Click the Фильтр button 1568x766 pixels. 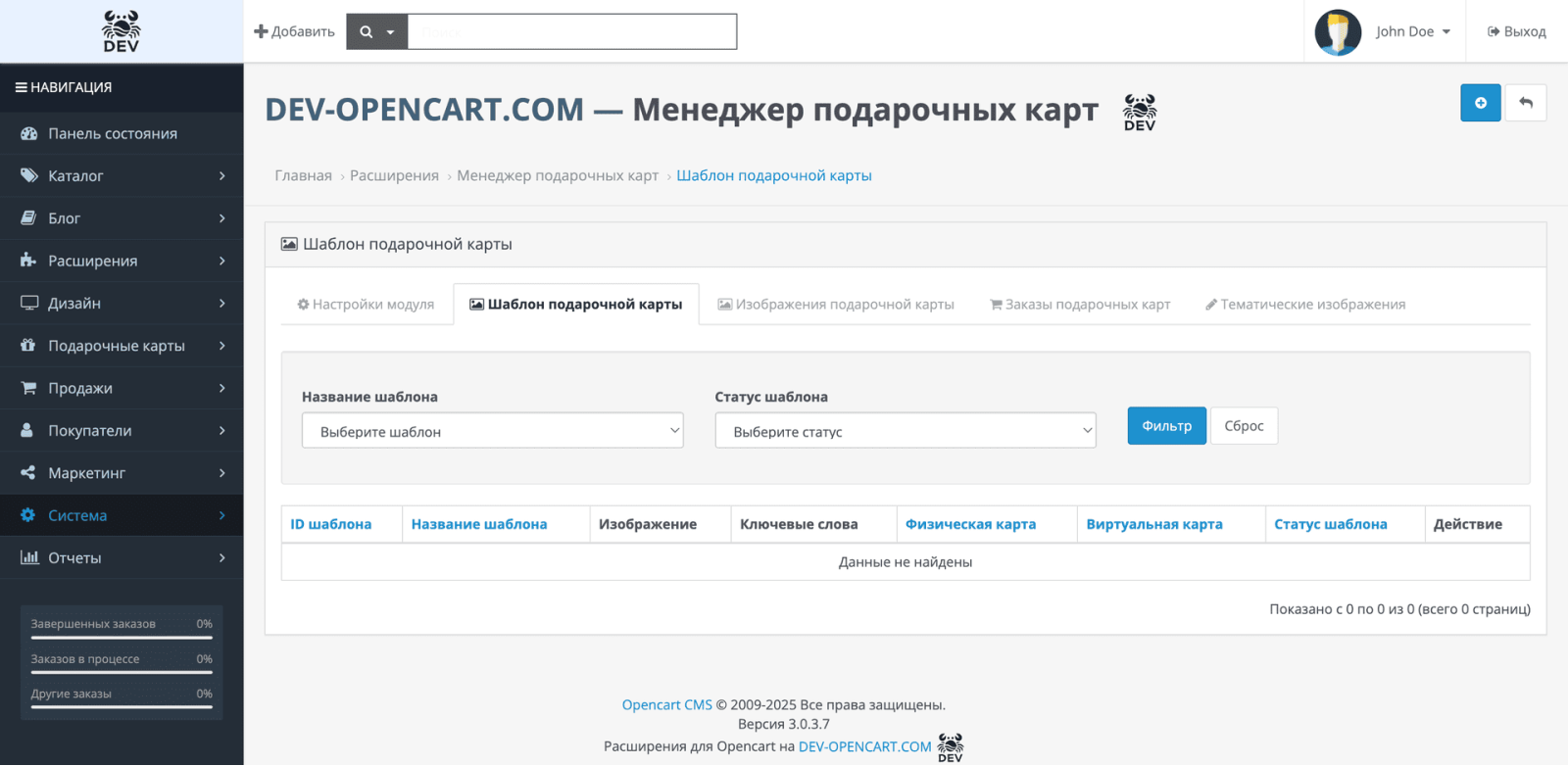(1167, 426)
